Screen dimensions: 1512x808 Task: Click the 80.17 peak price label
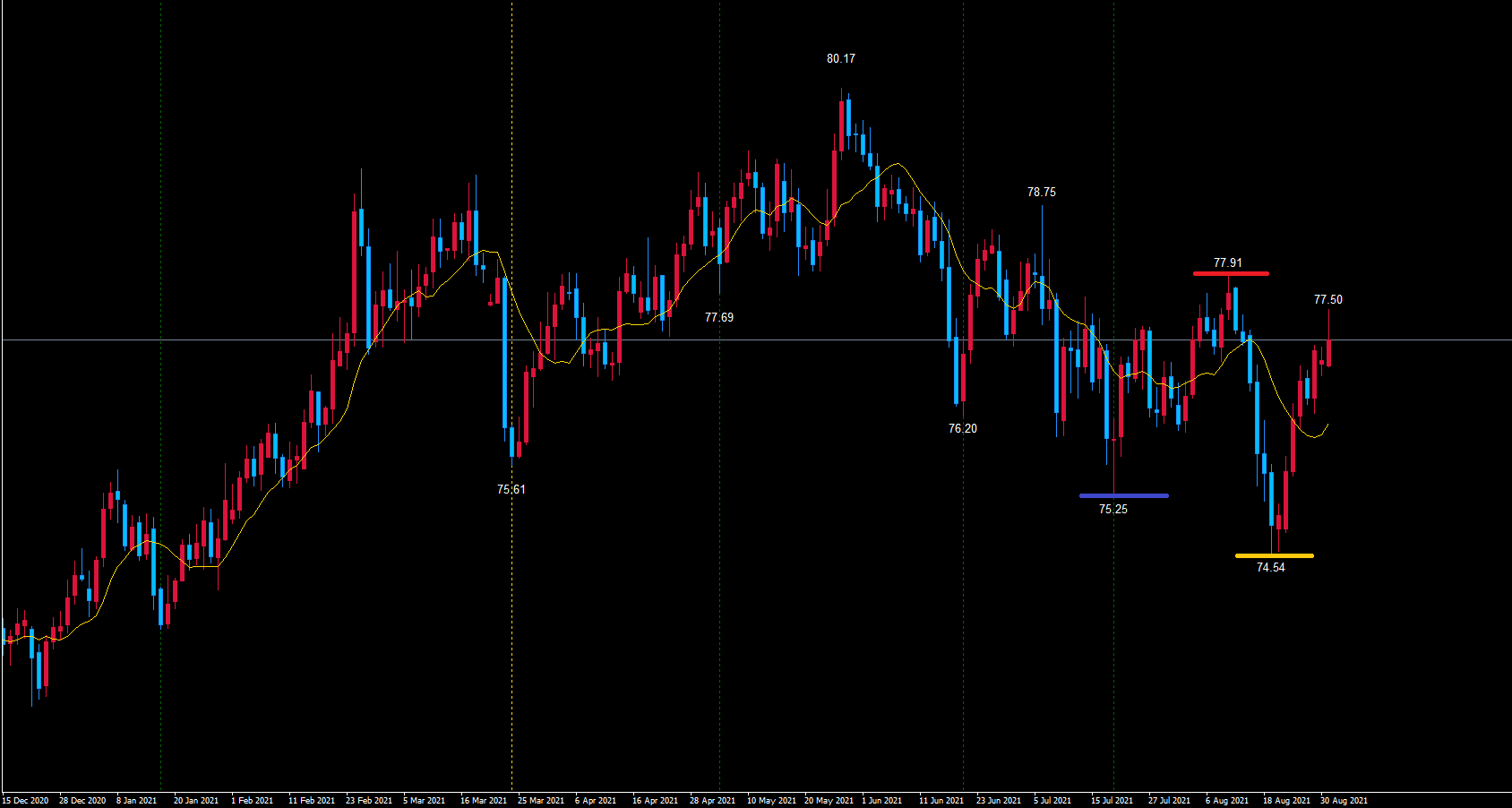click(x=840, y=59)
